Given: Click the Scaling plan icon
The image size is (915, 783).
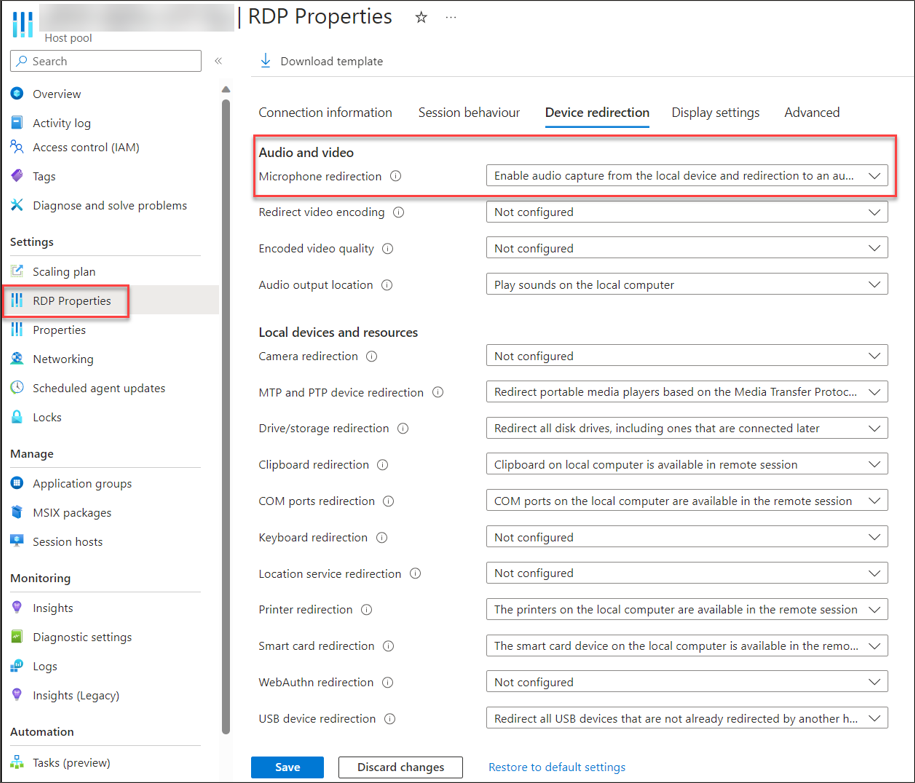Looking at the screenshot, I should click(17, 271).
